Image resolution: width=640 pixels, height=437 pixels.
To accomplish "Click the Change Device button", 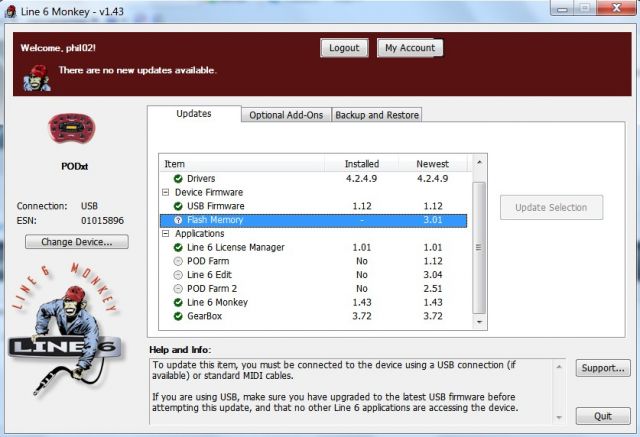I will point(76,242).
